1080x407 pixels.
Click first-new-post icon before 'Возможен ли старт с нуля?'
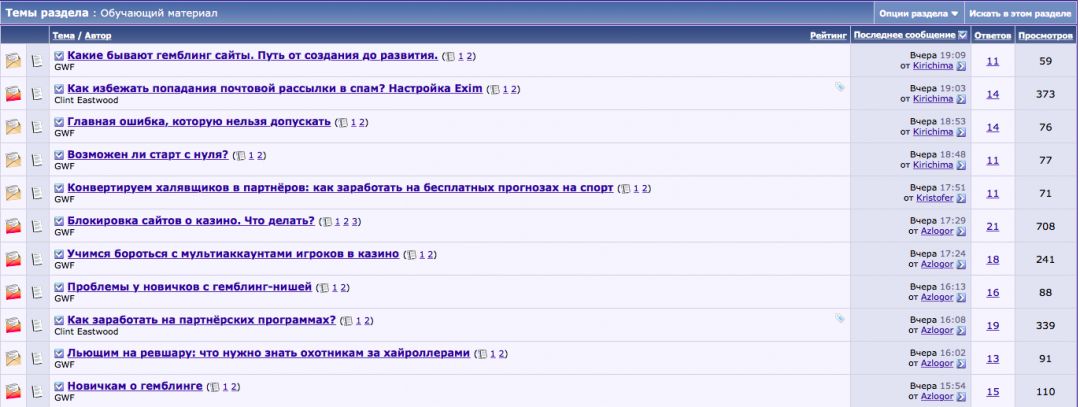[59, 155]
